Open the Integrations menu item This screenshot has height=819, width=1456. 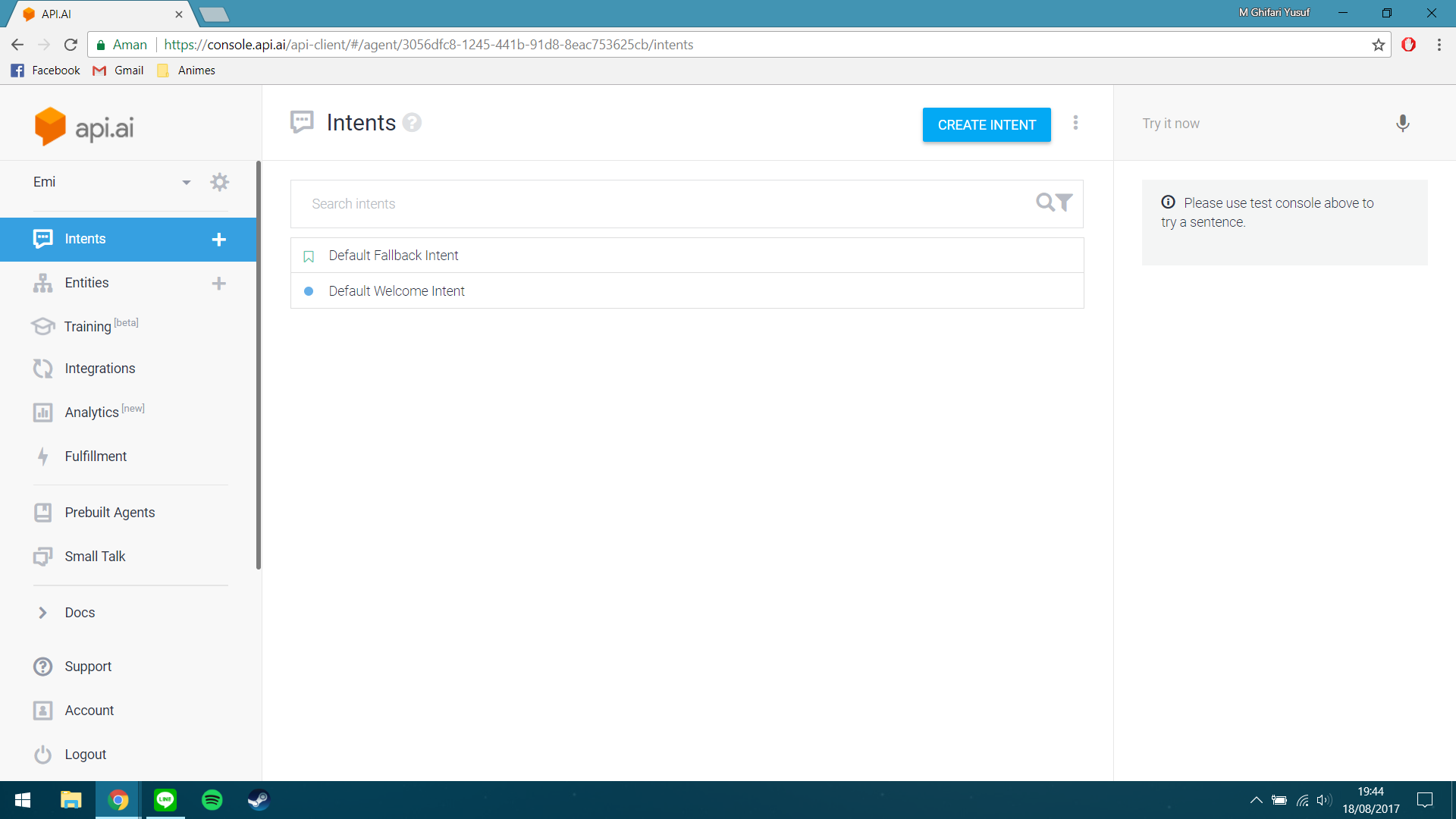pos(99,369)
